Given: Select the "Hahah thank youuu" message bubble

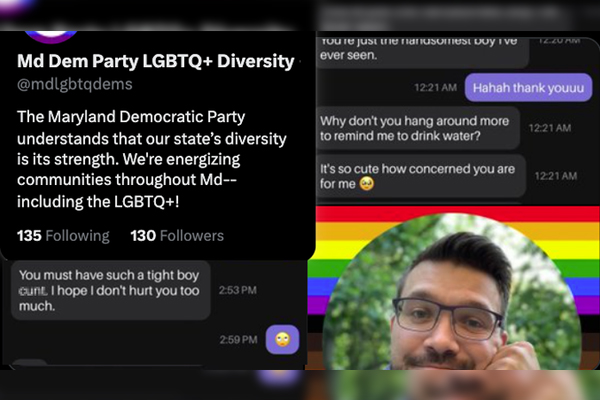Looking at the screenshot, I should [x=528, y=88].
